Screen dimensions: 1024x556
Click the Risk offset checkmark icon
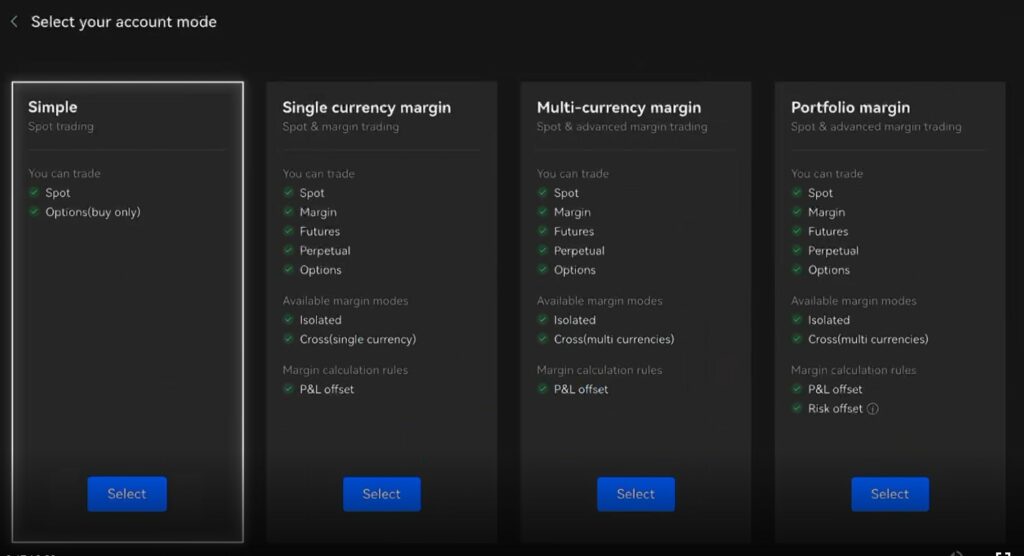(x=797, y=408)
